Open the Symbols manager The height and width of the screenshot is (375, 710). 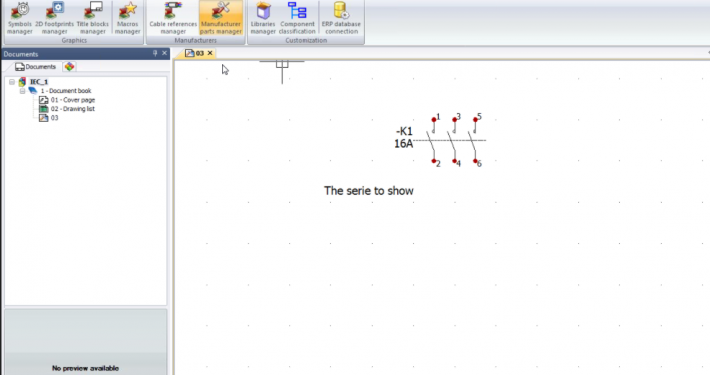coord(20,18)
